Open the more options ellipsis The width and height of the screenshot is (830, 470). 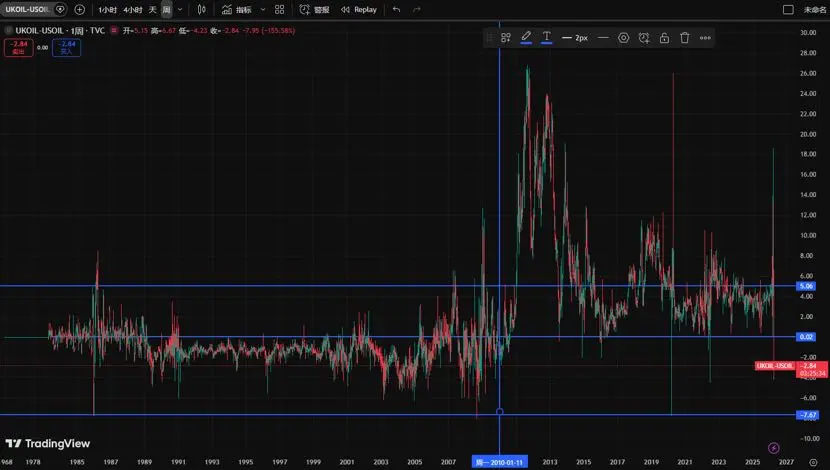[705, 38]
